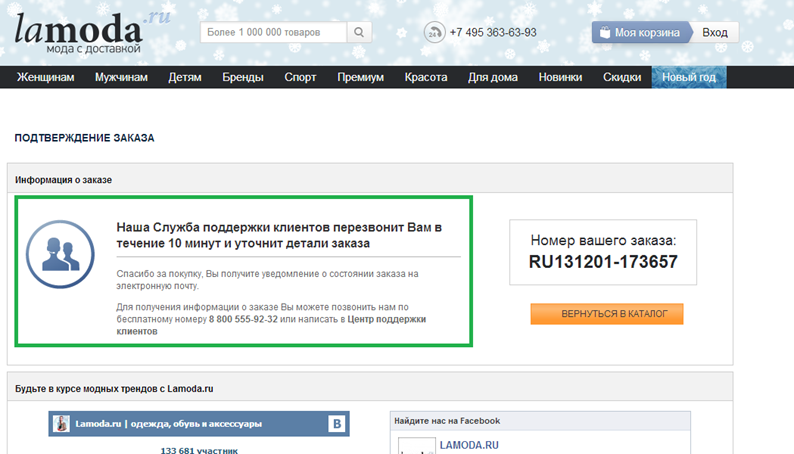
Task: Click order number RU131201-173657
Action: coord(603,262)
